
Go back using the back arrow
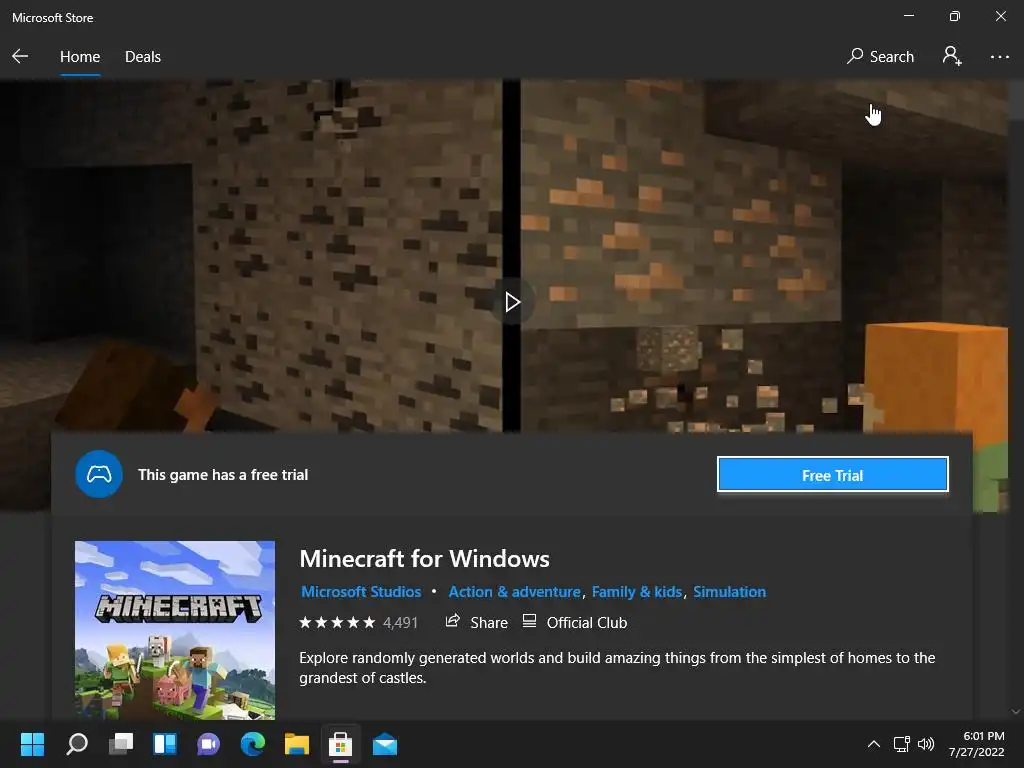[x=20, y=56]
